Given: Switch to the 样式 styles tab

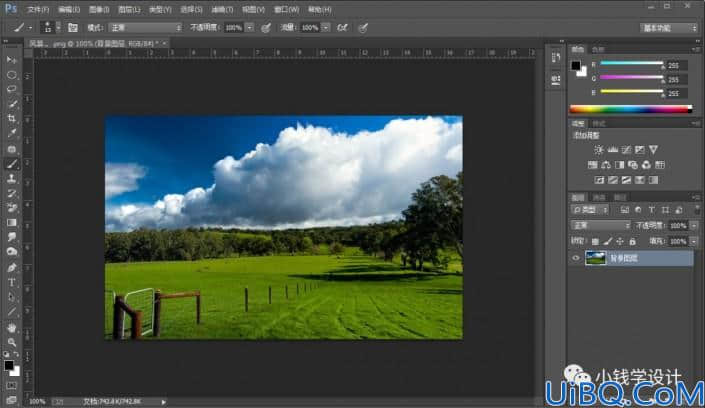Looking at the screenshot, I should (x=599, y=124).
